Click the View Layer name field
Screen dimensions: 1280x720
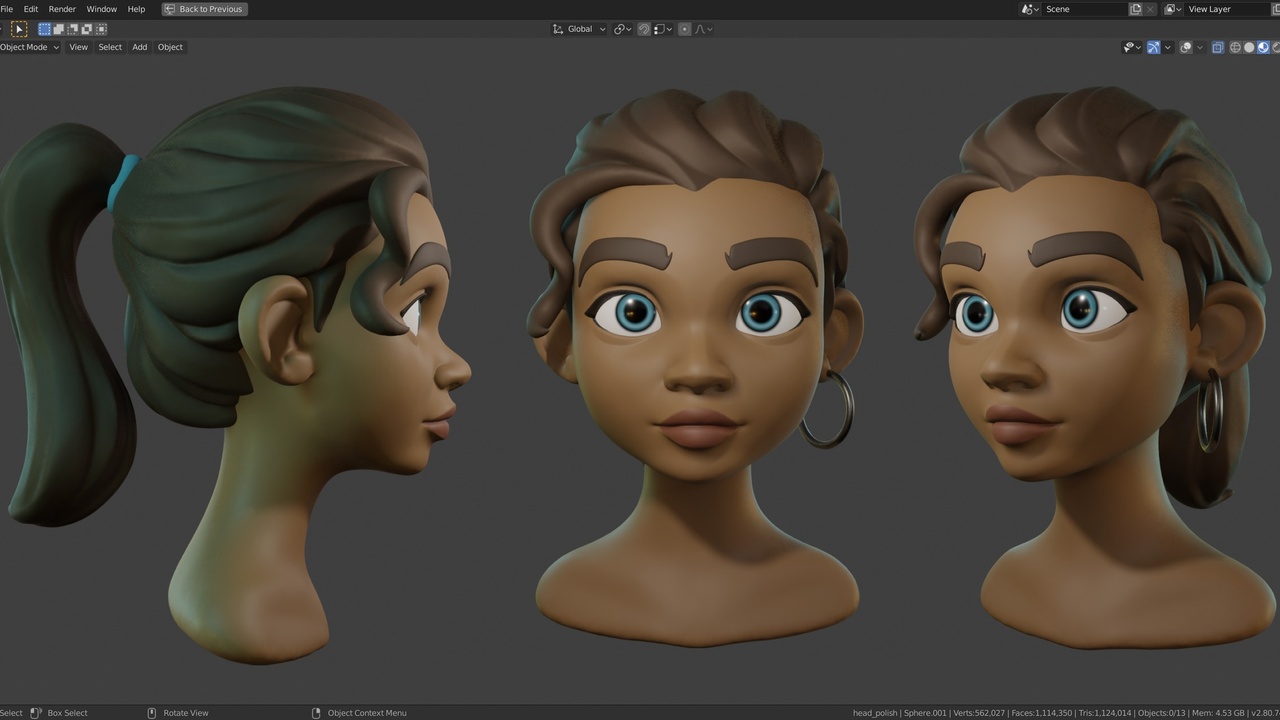click(1225, 9)
